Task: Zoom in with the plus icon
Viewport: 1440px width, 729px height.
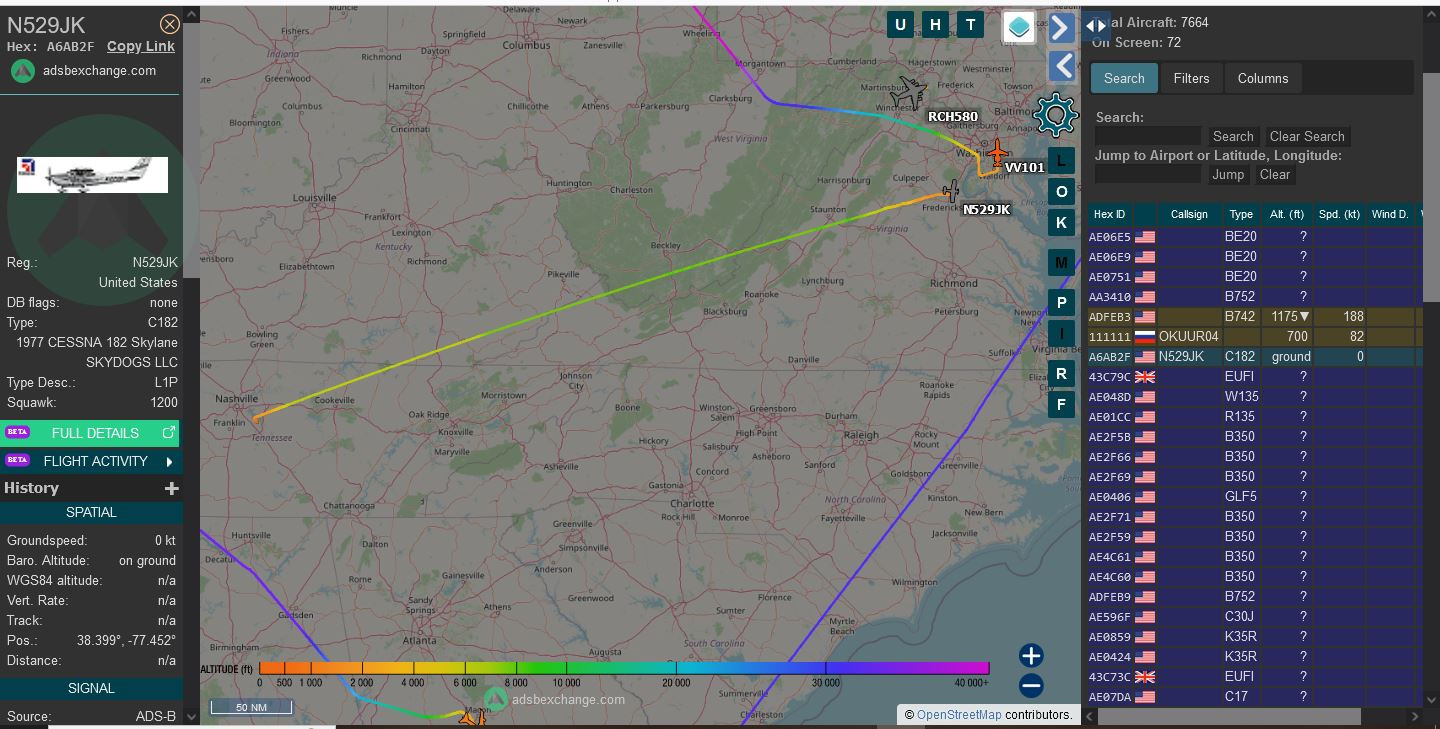Action: [x=1031, y=656]
